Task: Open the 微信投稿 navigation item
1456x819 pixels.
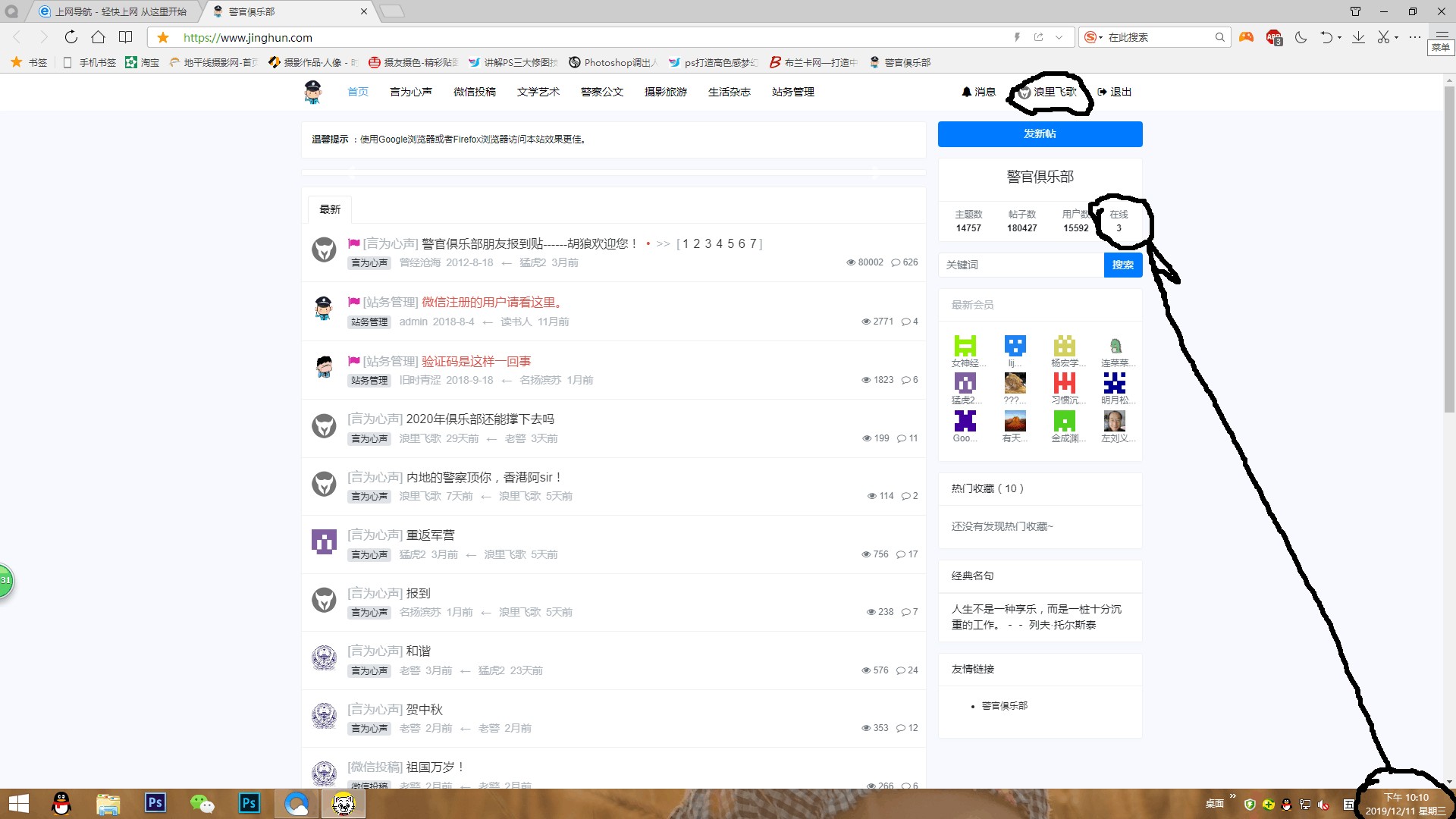Action: (x=474, y=92)
